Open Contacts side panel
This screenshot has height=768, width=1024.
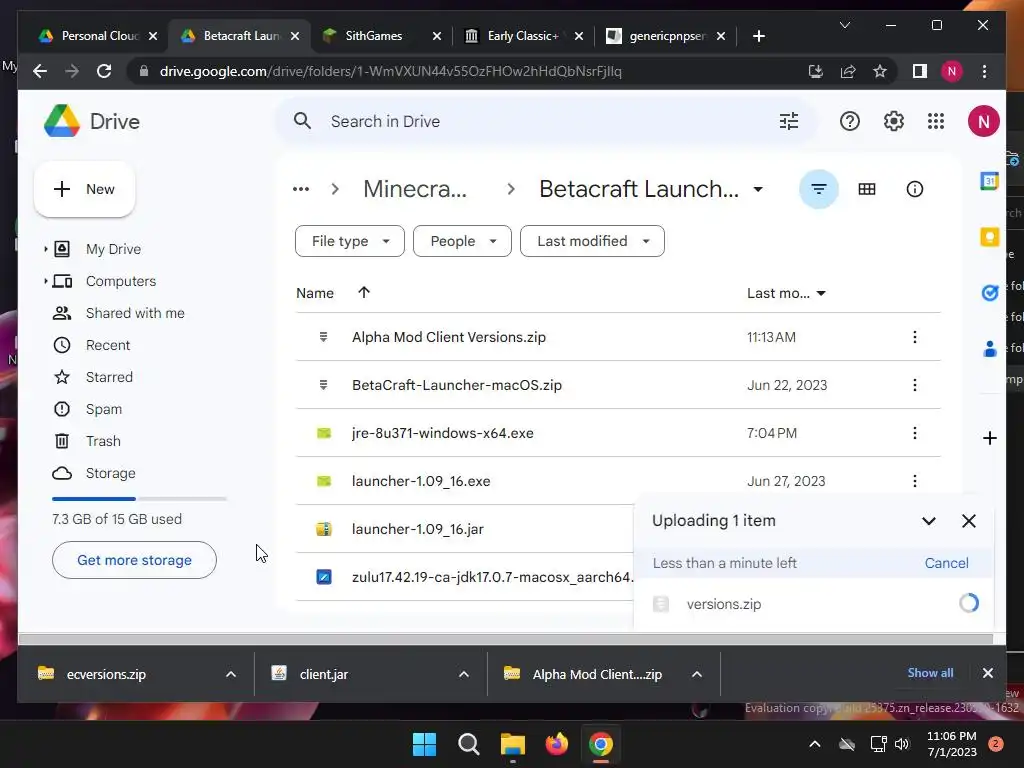[x=989, y=349]
